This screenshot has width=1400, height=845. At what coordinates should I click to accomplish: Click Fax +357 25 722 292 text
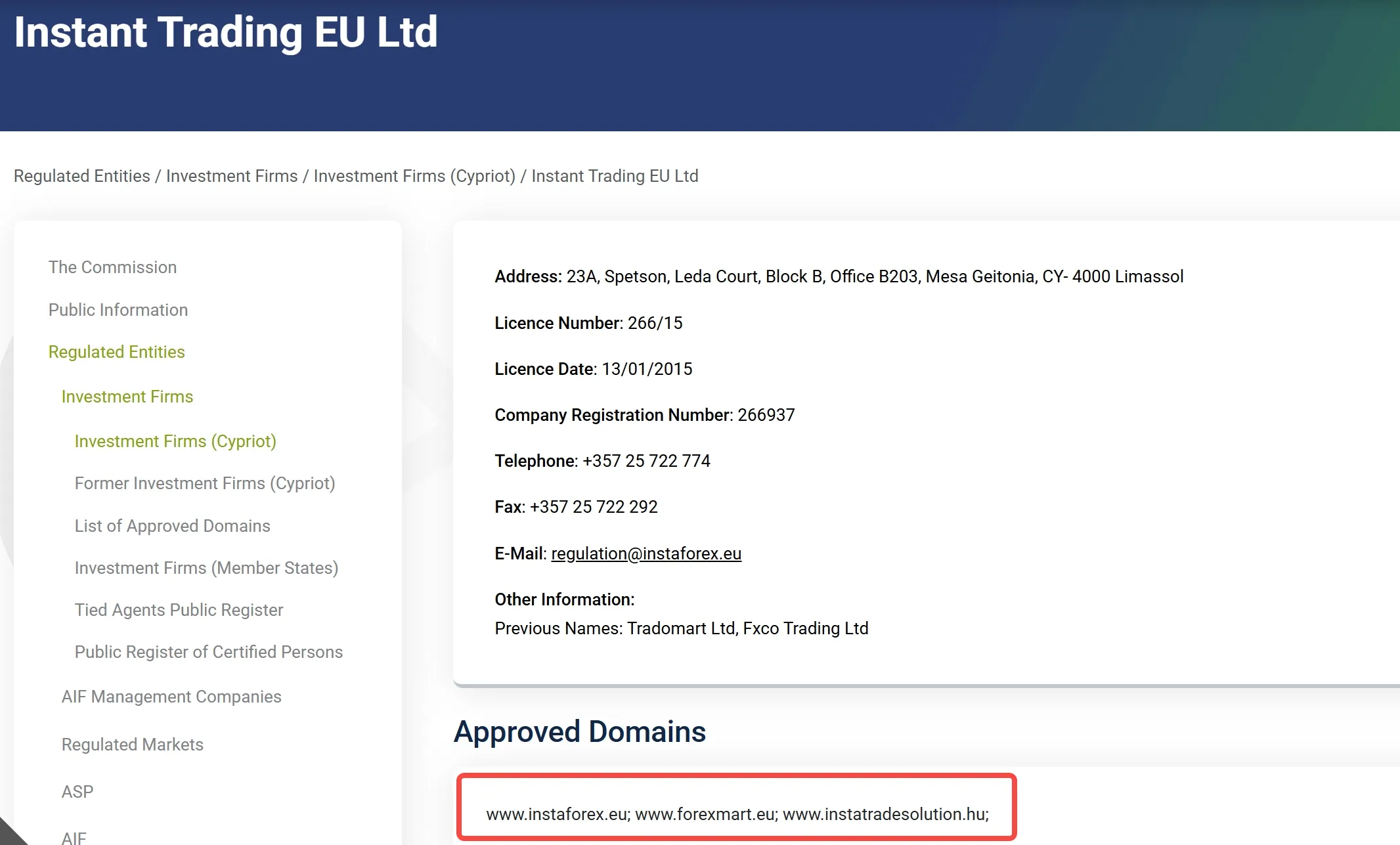(x=577, y=507)
